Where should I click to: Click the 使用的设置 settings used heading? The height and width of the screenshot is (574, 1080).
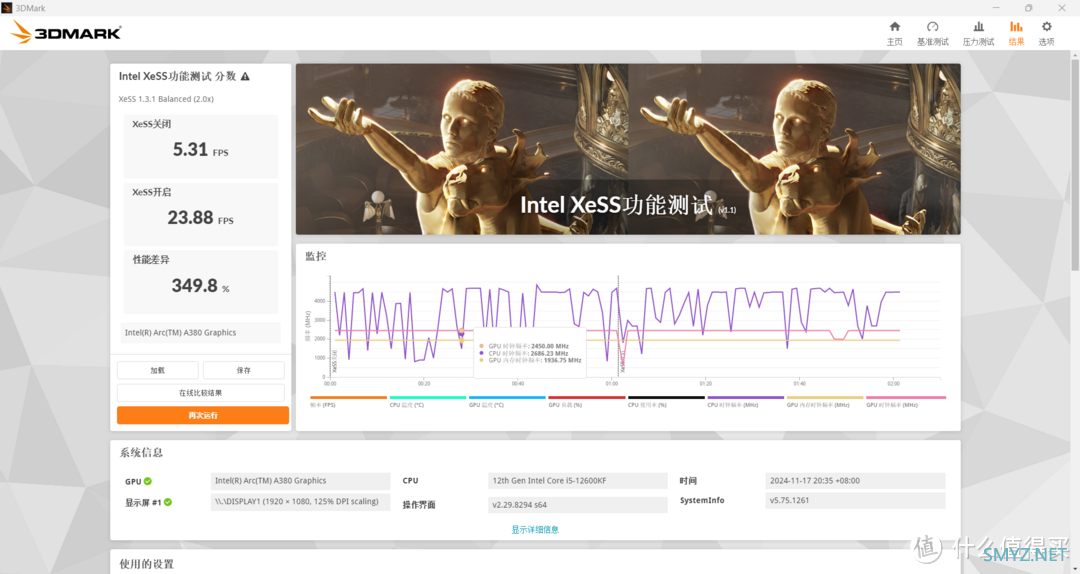tap(147, 564)
